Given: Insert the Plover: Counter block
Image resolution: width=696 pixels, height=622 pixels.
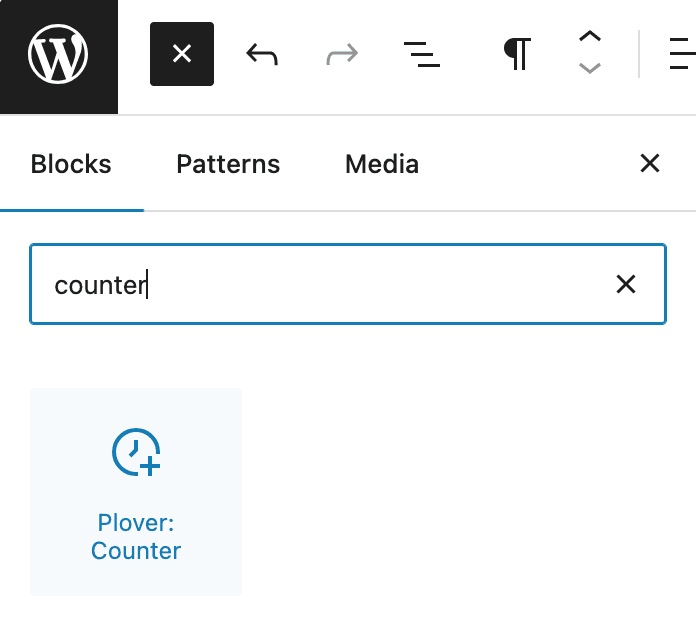Looking at the screenshot, I should [136, 492].
